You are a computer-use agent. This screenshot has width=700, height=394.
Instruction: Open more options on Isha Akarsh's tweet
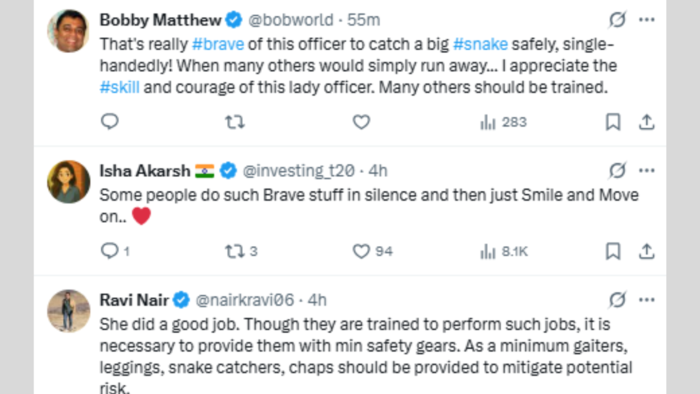click(x=646, y=170)
